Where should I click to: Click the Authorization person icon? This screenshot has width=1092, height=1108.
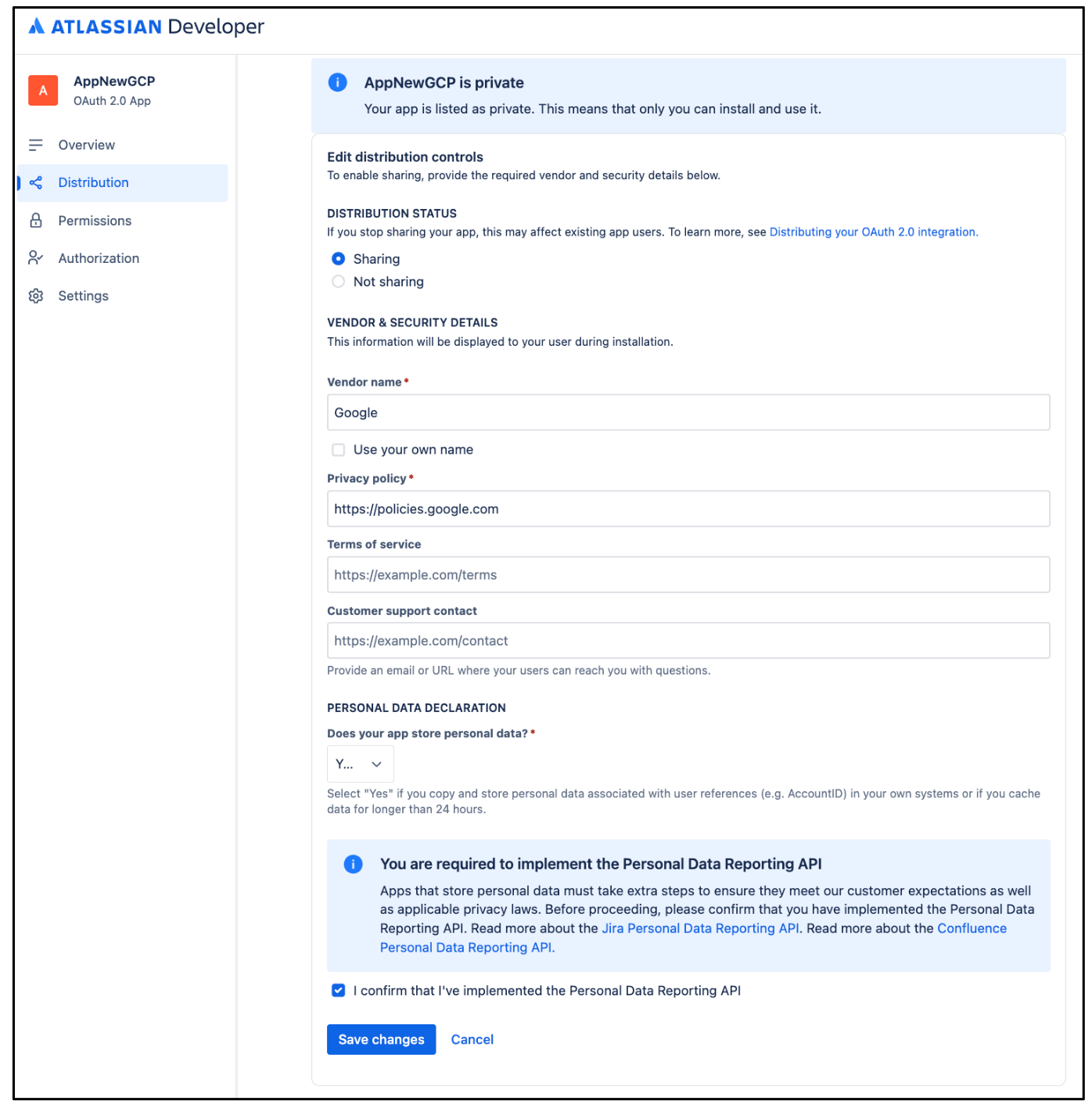[36, 258]
